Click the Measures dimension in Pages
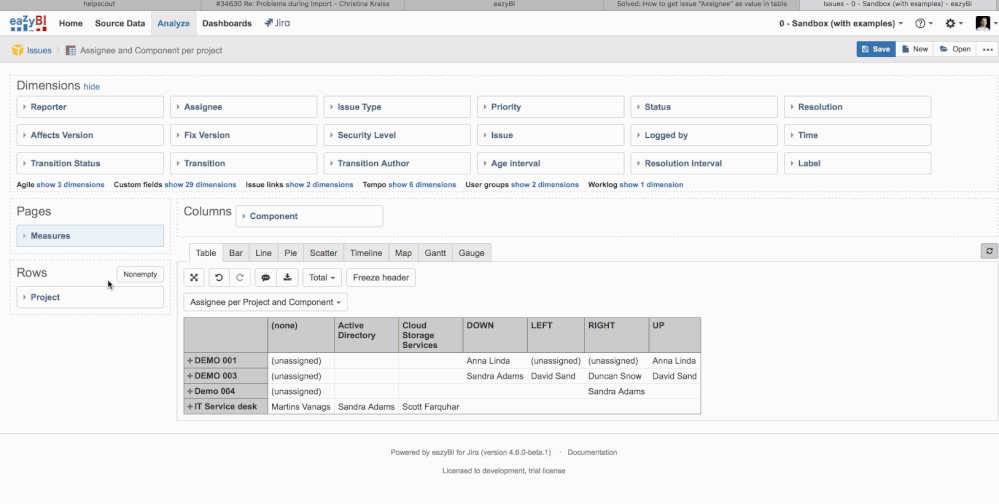 pos(90,236)
